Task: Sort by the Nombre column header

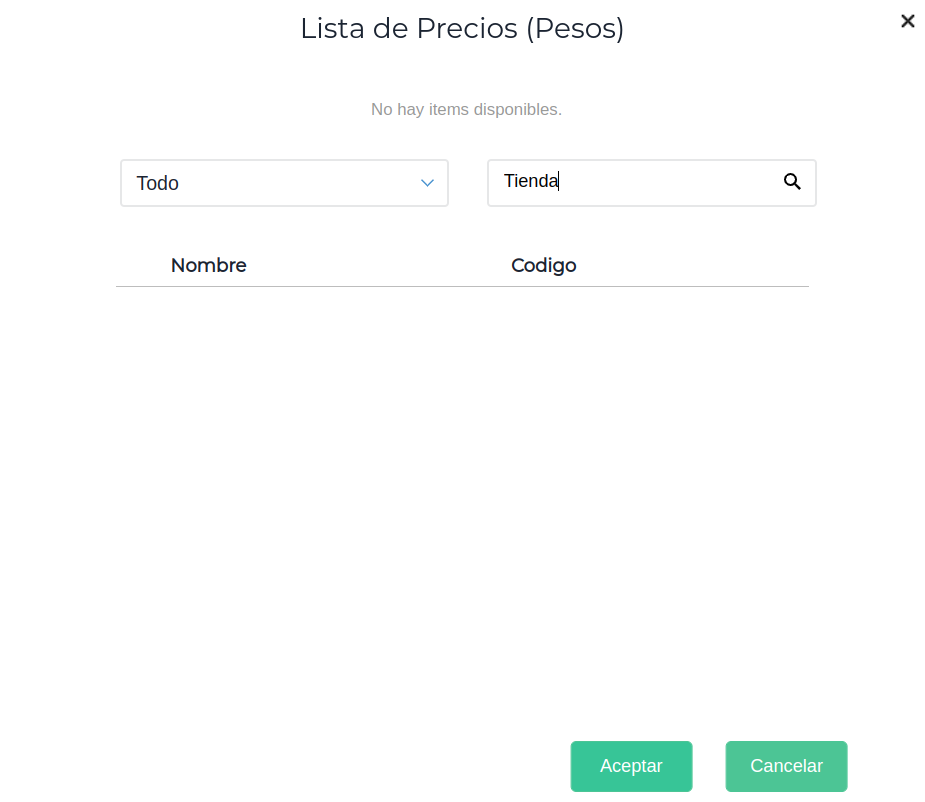Action: tap(208, 265)
